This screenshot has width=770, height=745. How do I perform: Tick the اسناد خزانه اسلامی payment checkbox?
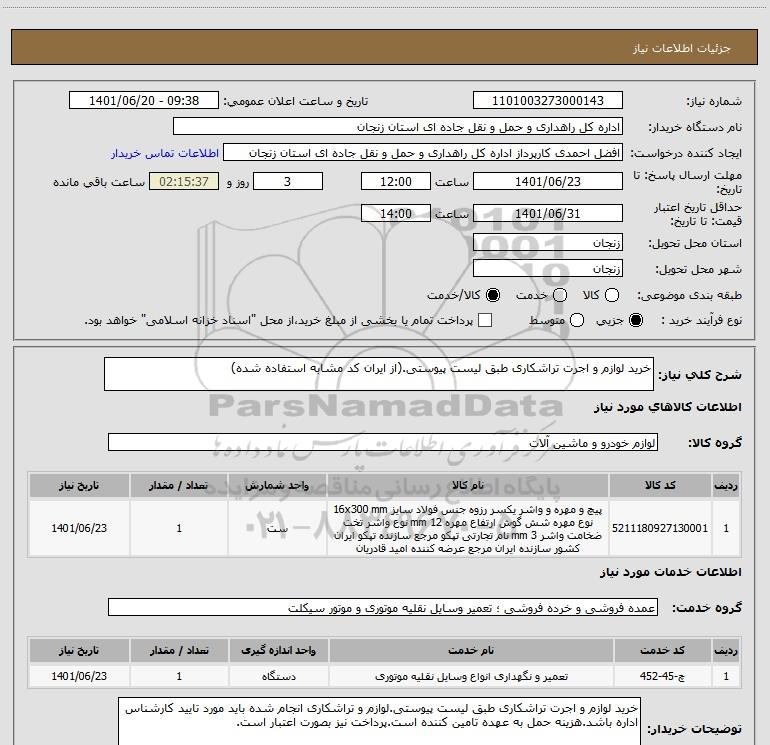(485, 320)
